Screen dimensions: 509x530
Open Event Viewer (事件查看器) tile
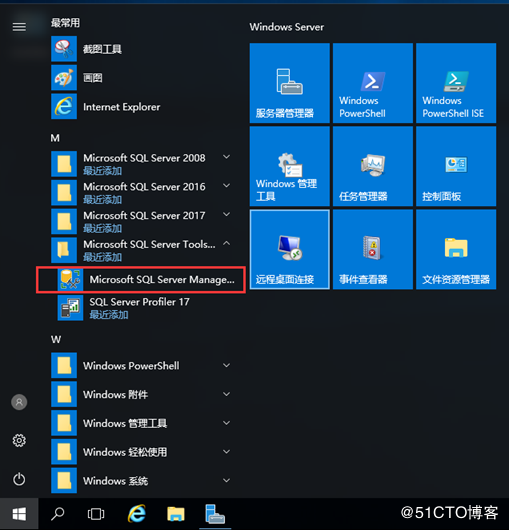[x=373, y=249]
